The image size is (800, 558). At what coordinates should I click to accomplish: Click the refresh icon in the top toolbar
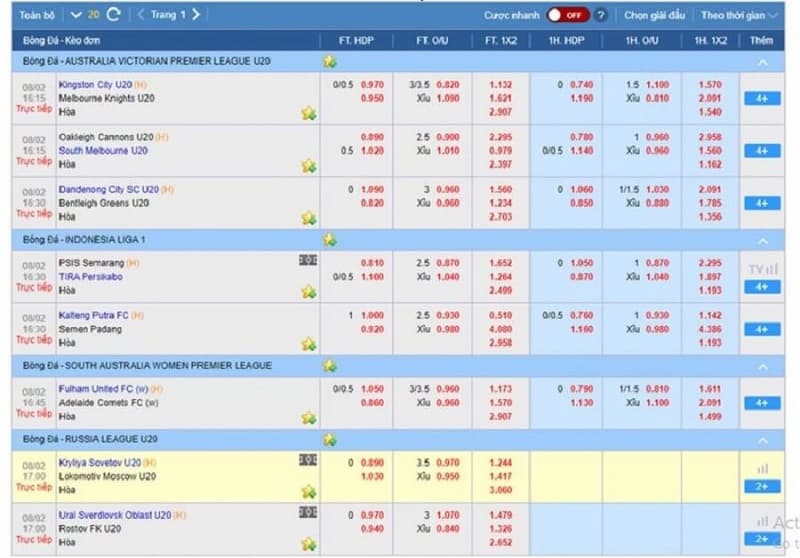pos(113,15)
